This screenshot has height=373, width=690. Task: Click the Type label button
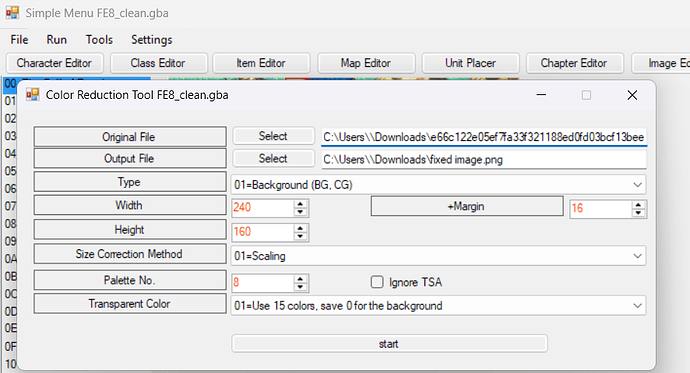pyautogui.click(x=130, y=182)
